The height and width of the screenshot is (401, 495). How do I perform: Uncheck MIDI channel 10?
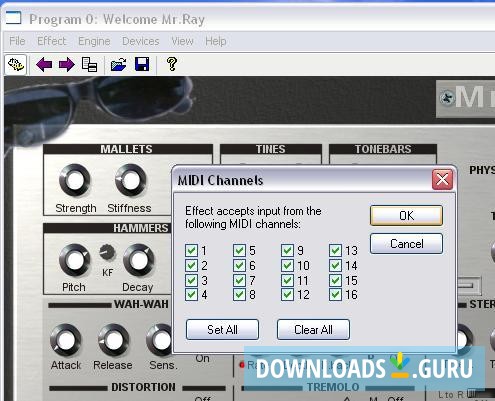click(x=287, y=265)
